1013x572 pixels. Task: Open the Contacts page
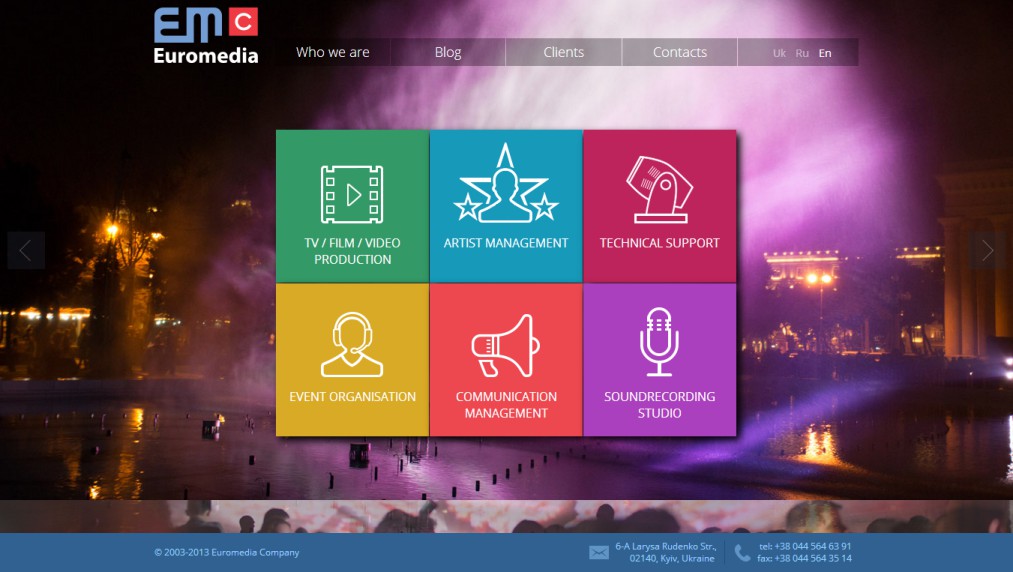point(680,52)
